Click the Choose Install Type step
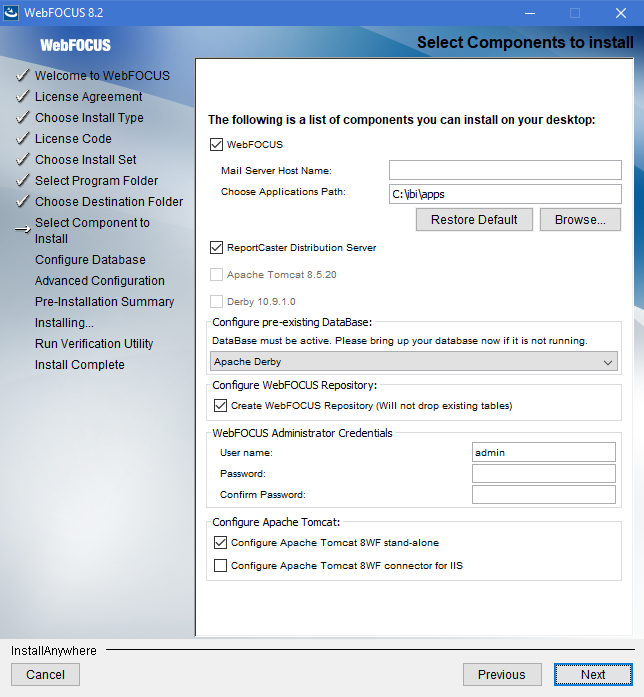Viewport: 644px width, 697px height. click(x=89, y=118)
